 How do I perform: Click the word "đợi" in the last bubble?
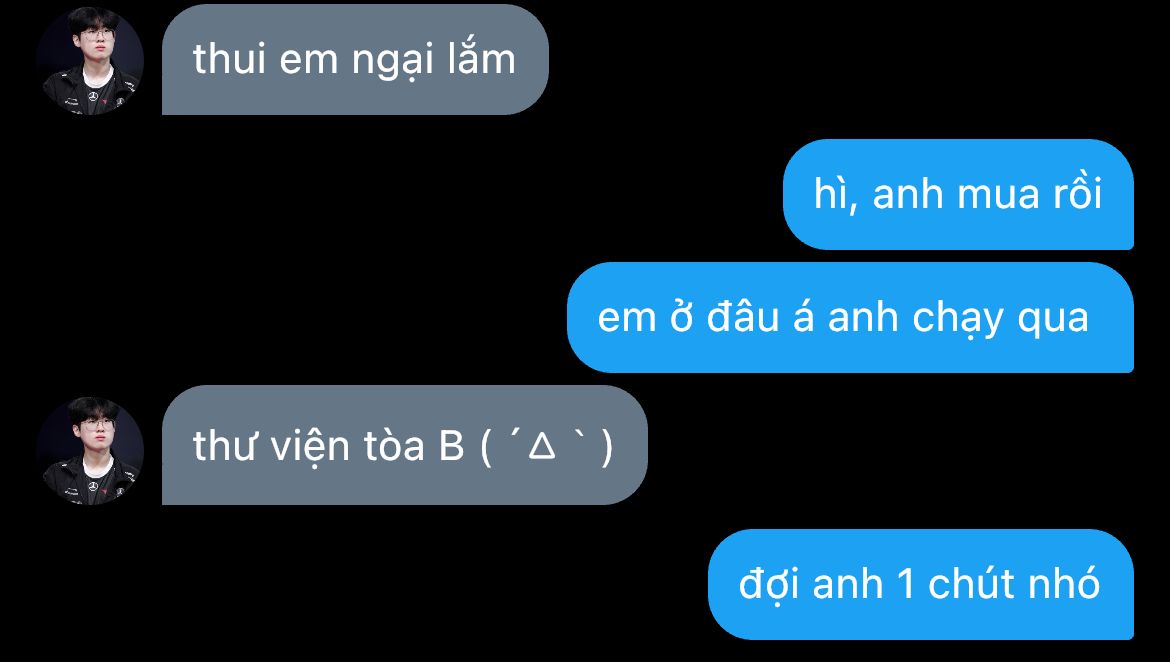point(769,584)
